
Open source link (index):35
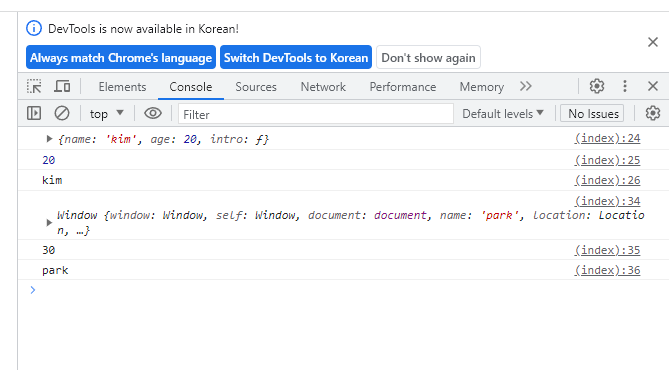[x=607, y=250]
